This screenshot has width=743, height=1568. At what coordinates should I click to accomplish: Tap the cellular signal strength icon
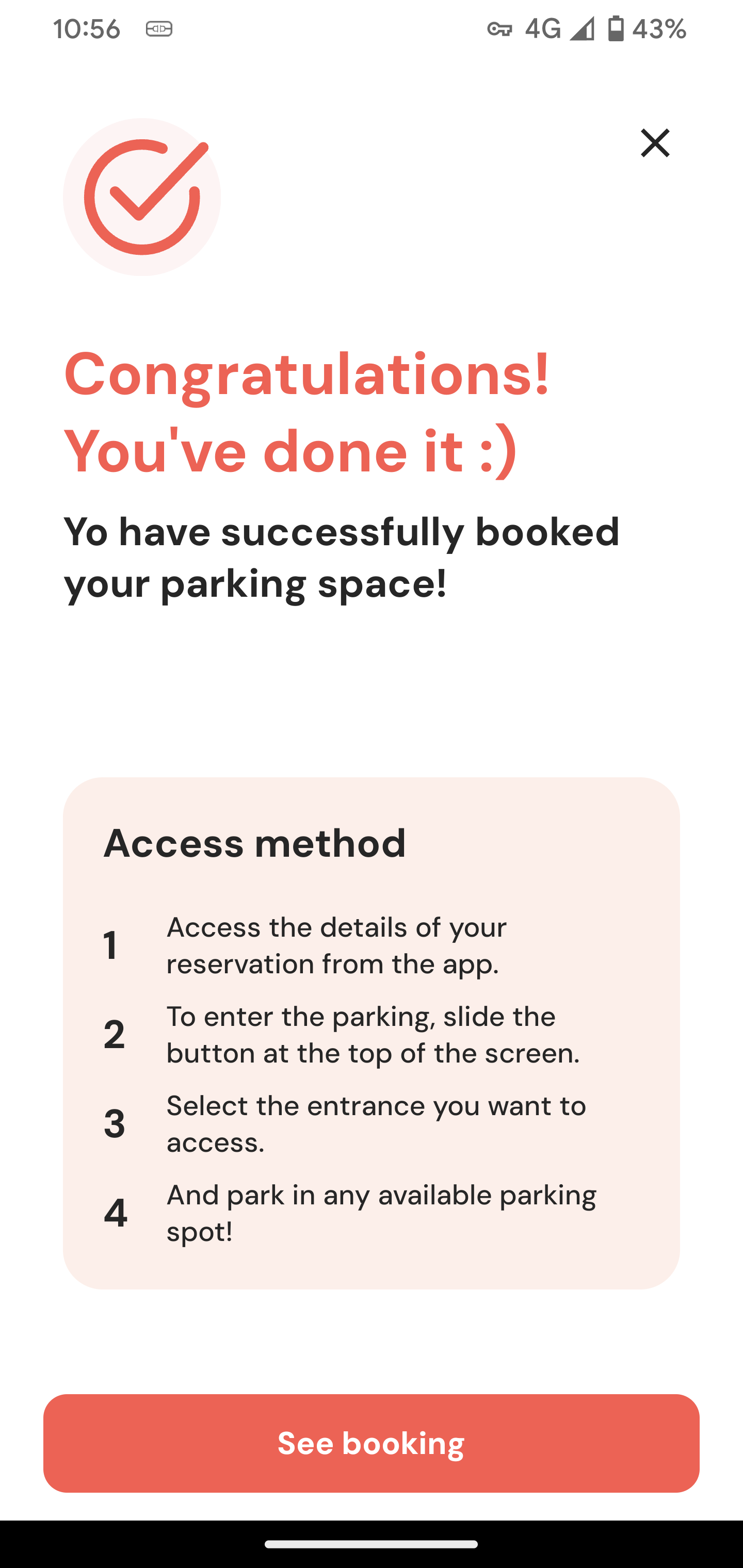(x=582, y=28)
